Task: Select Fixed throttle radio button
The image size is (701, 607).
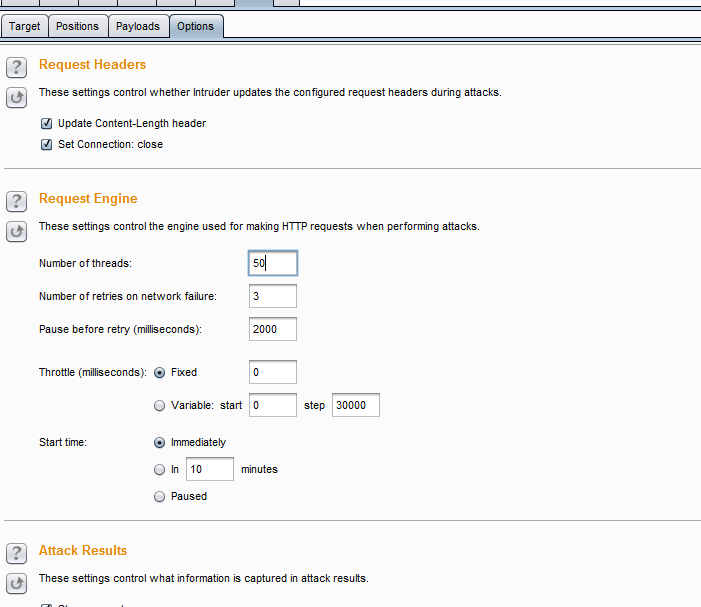Action: [x=159, y=372]
